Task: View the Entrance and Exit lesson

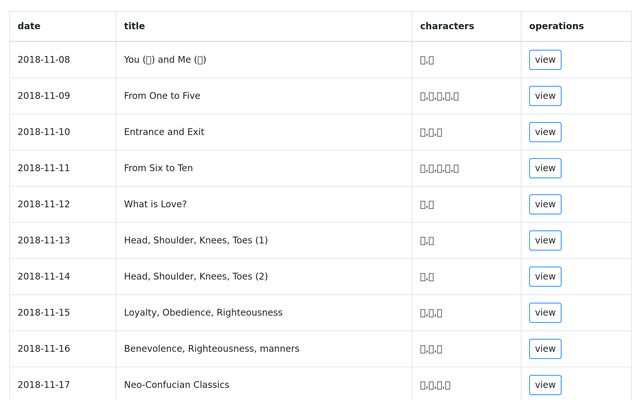Action: [545, 132]
